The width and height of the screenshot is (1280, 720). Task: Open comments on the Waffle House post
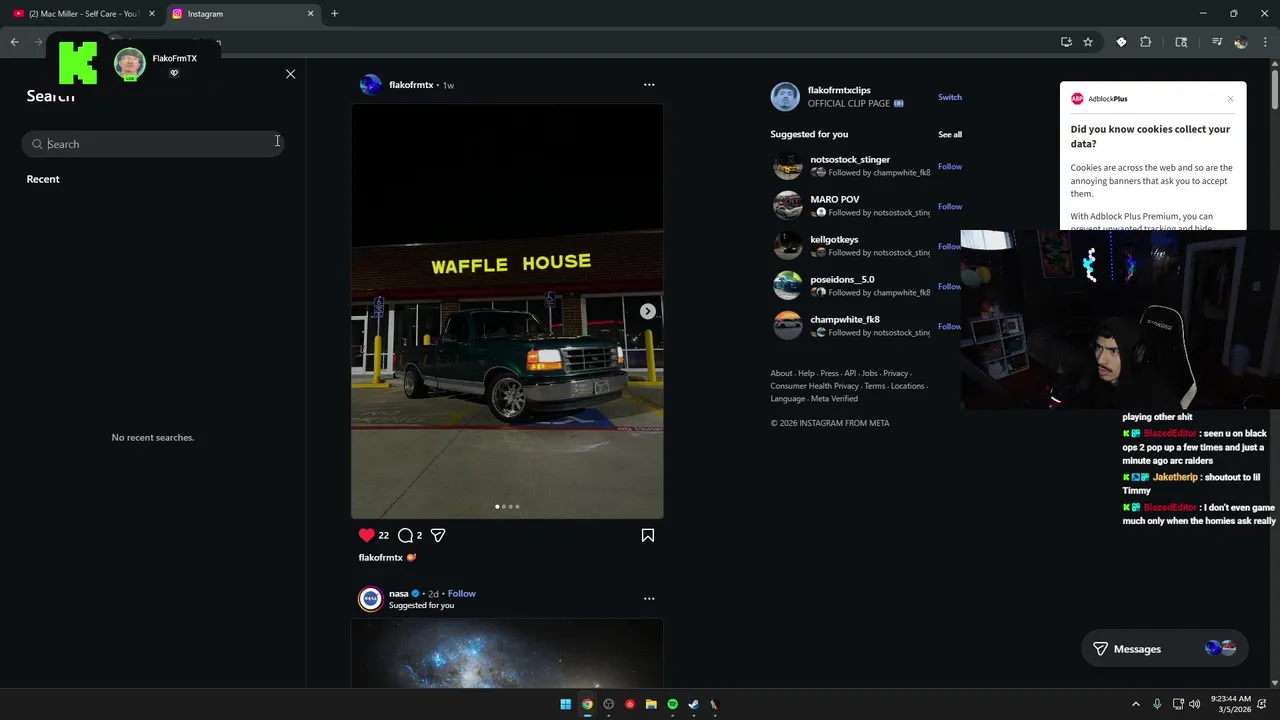point(405,535)
